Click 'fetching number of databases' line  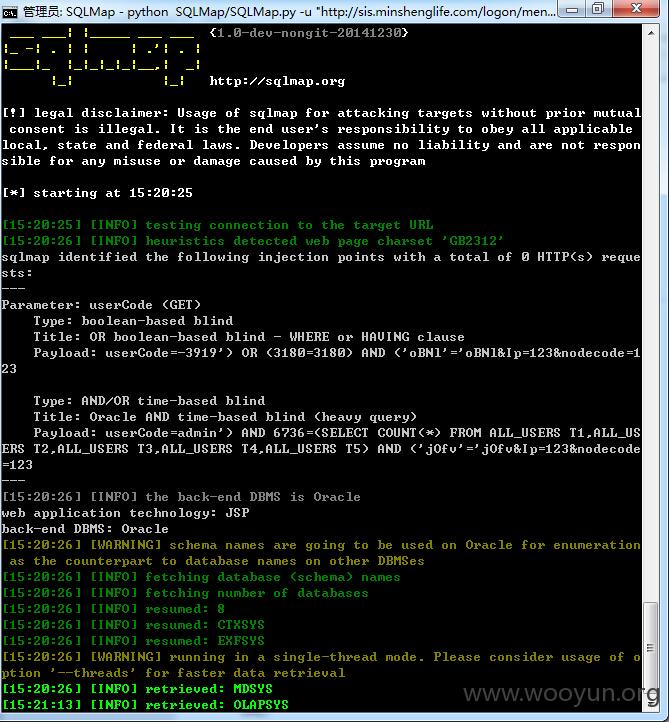coord(186,593)
